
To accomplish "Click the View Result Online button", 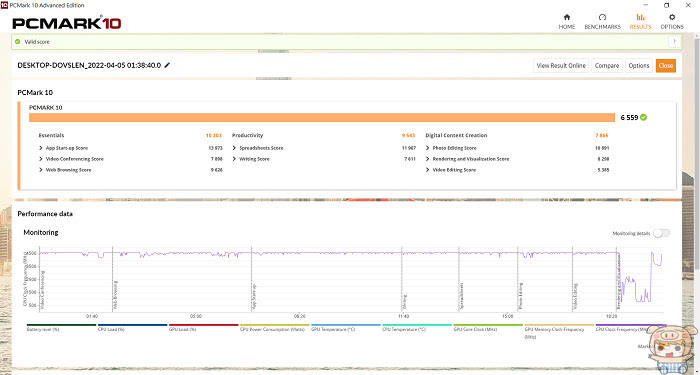I will (x=561, y=66).
